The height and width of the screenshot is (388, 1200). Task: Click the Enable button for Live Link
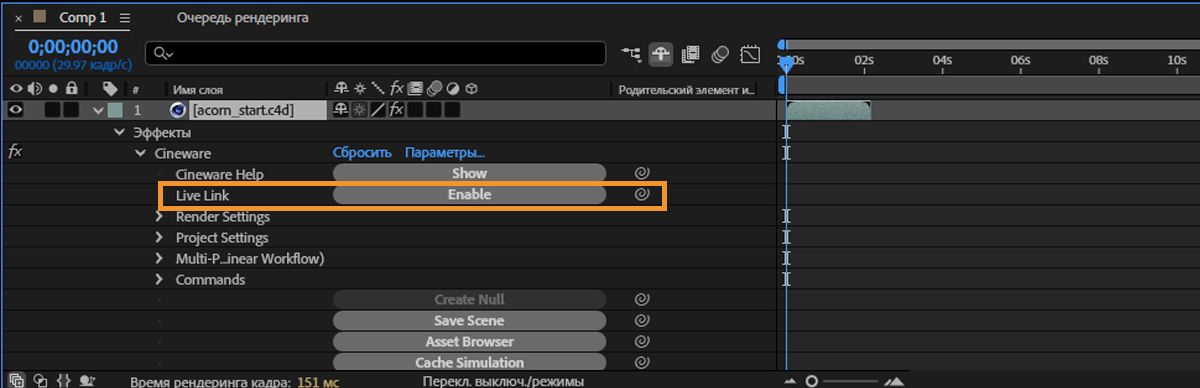(x=469, y=194)
